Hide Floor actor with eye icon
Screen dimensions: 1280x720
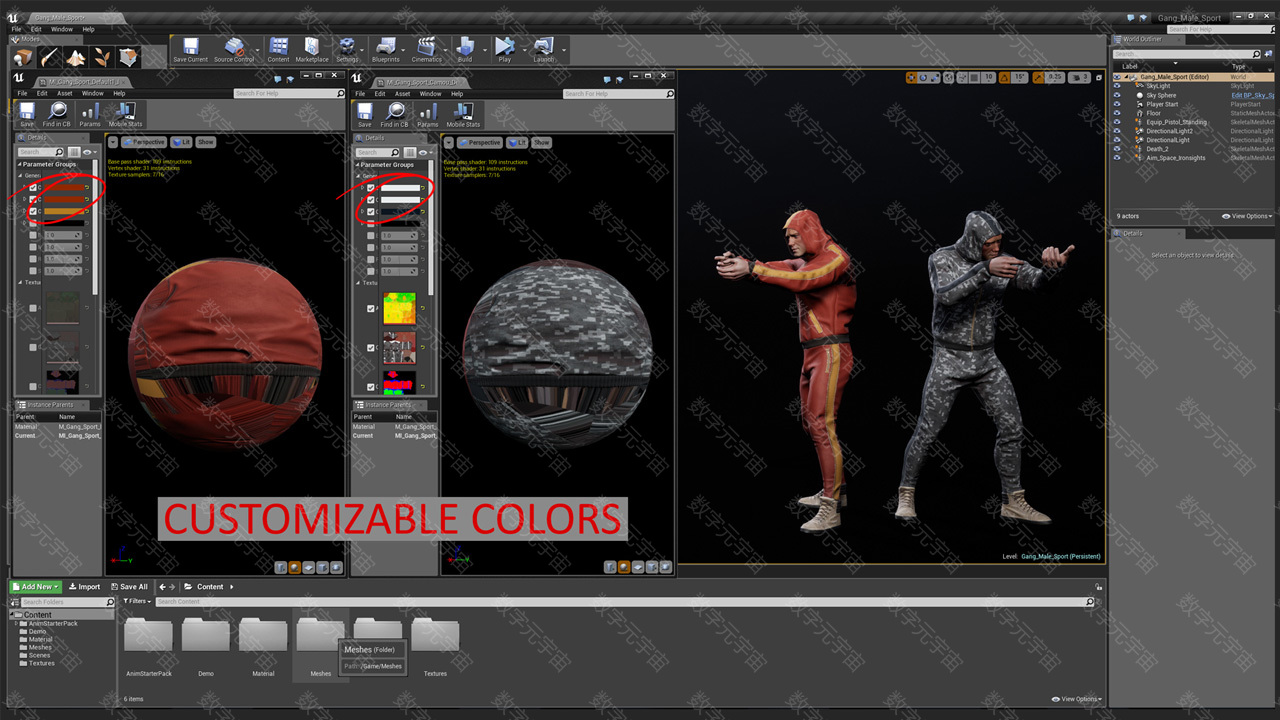point(1117,113)
